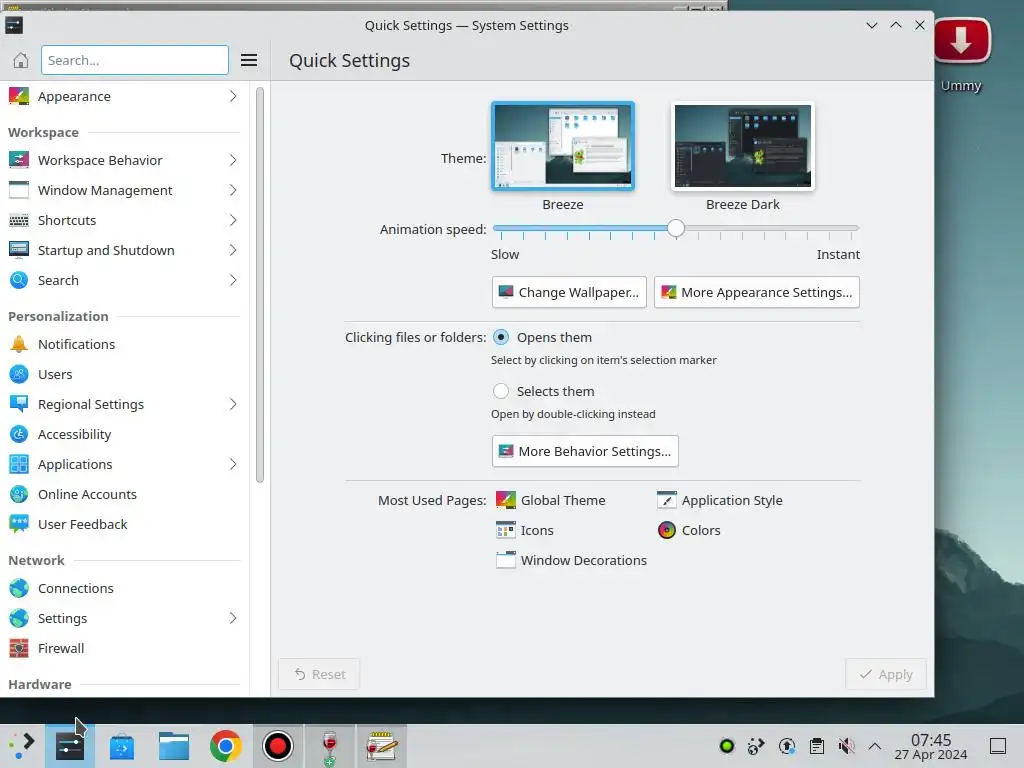Expand the Startup and Shutdown chevron
The height and width of the screenshot is (768, 1024).
(233, 250)
